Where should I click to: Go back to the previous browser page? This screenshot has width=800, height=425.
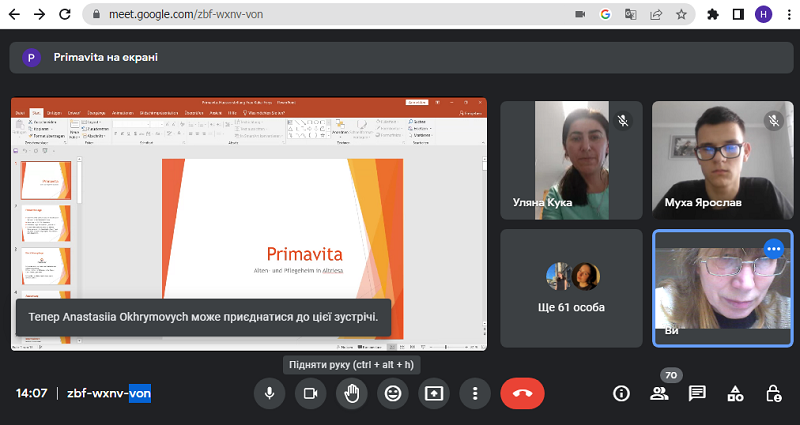pyautogui.click(x=14, y=14)
